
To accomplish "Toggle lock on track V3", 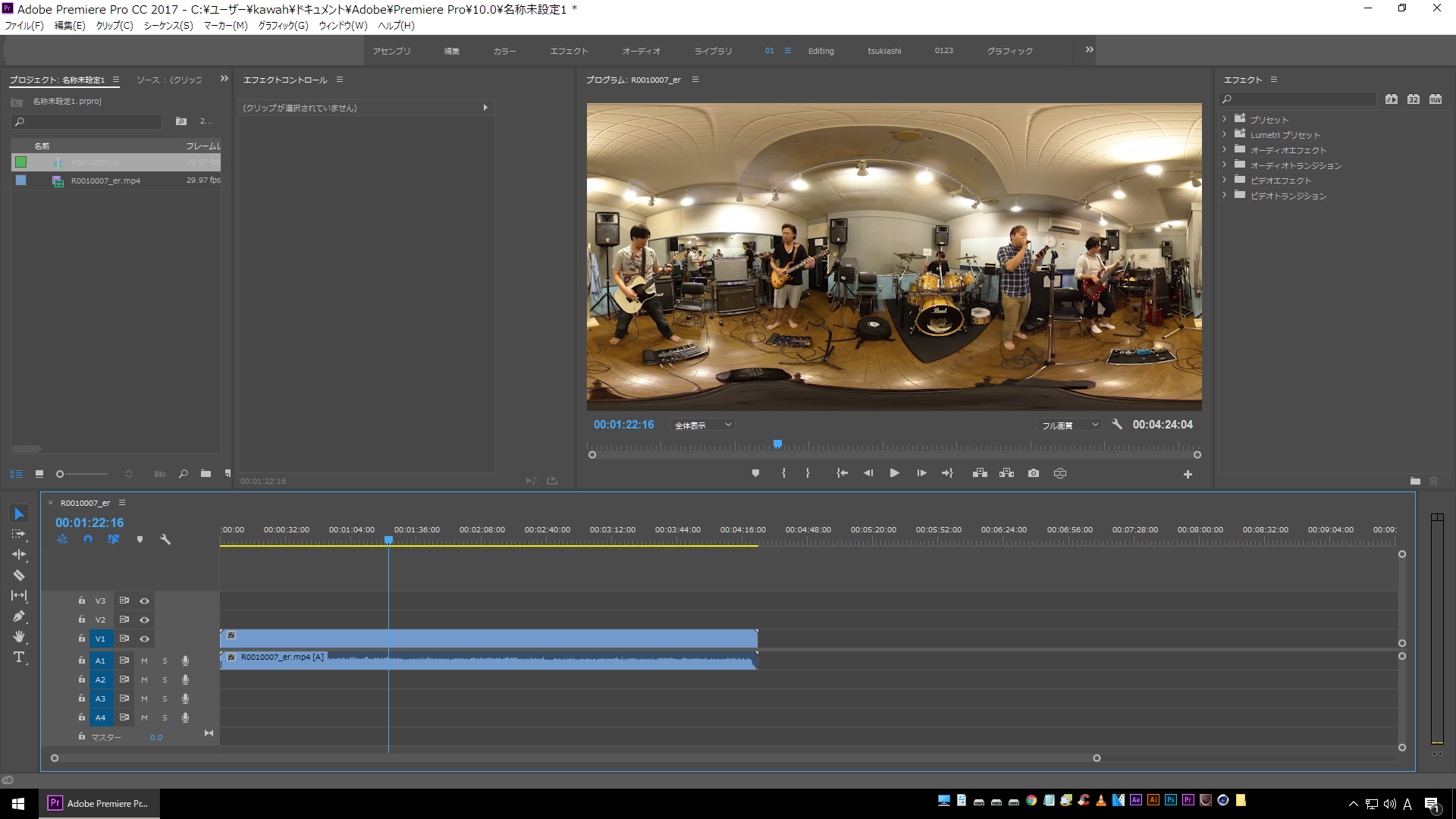I will click(82, 601).
